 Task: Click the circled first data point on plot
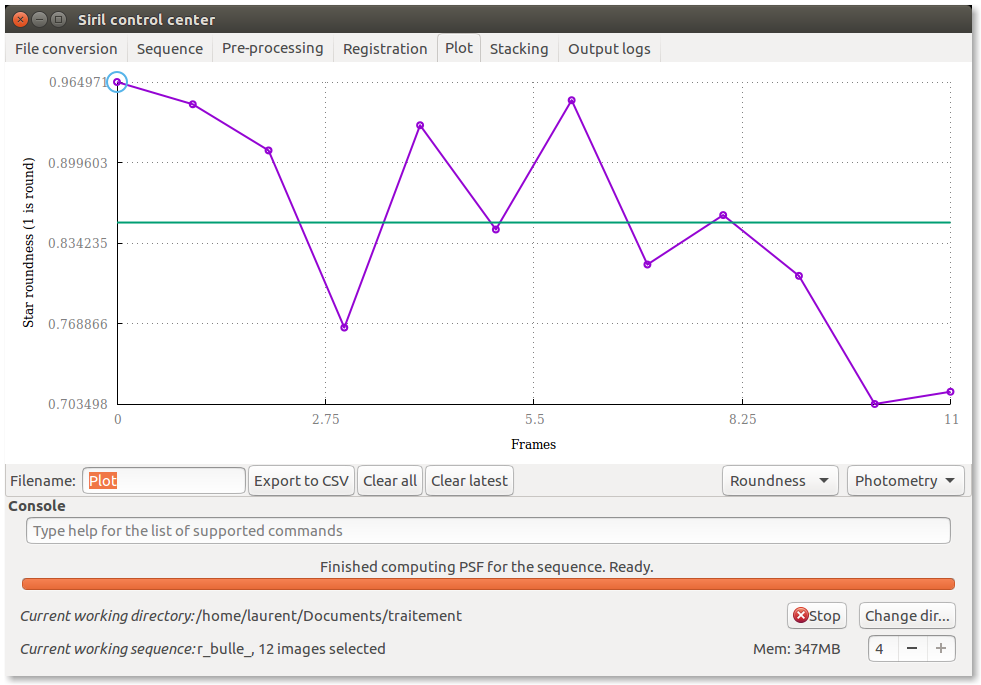point(117,82)
